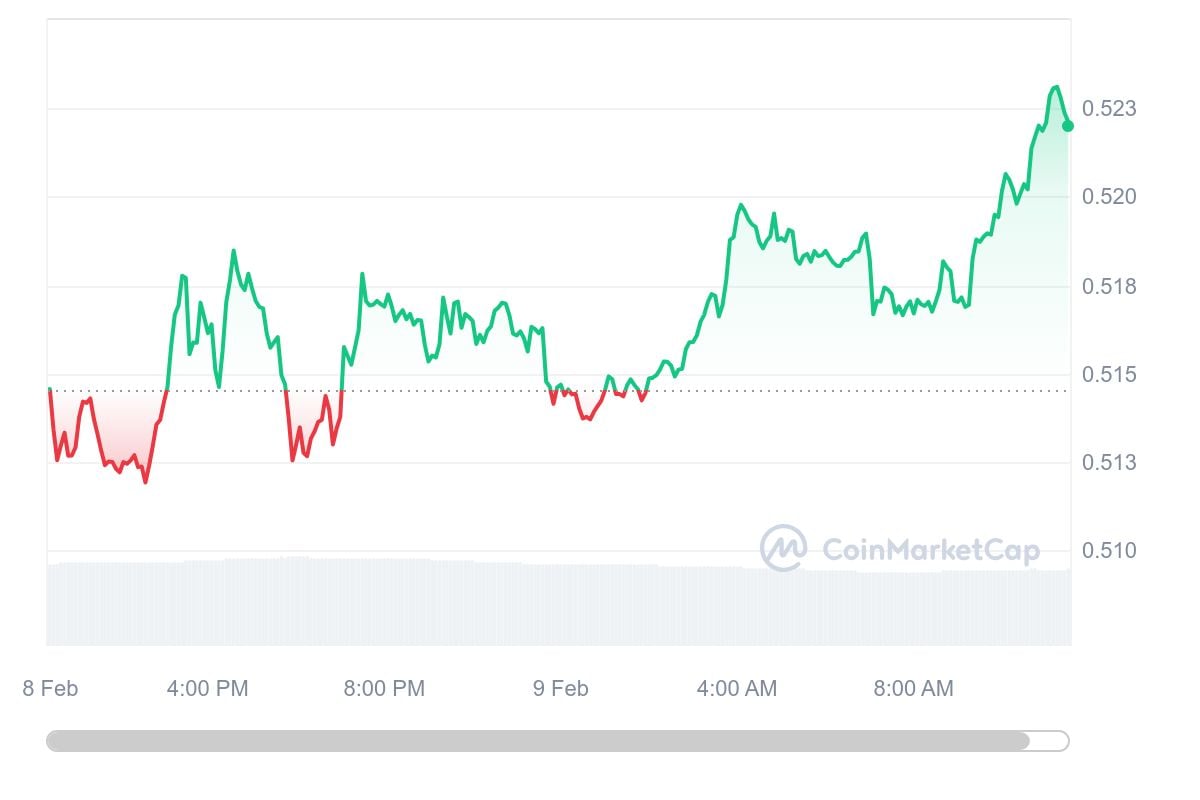The image size is (1200, 800).
Task: Click the 0.523 price axis label
Action: [1109, 108]
